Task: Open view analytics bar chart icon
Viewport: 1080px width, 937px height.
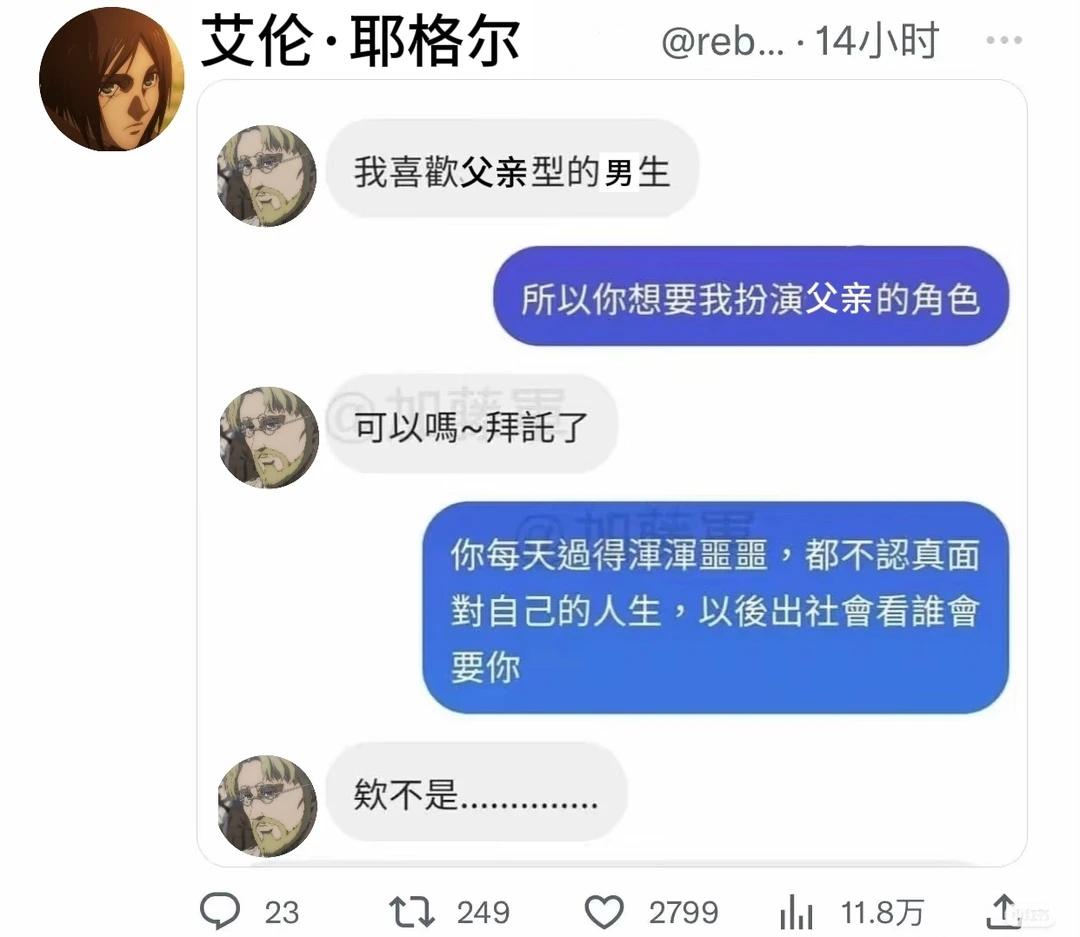Action: 796,912
